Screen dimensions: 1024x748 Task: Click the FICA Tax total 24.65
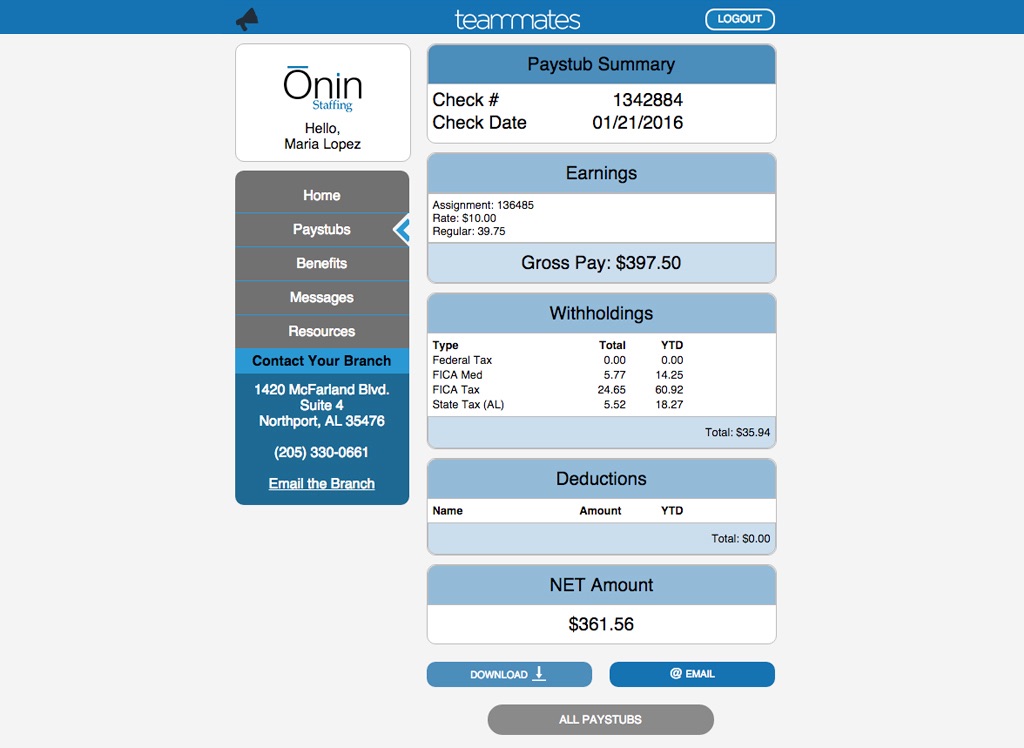pyautogui.click(x=611, y=390)
